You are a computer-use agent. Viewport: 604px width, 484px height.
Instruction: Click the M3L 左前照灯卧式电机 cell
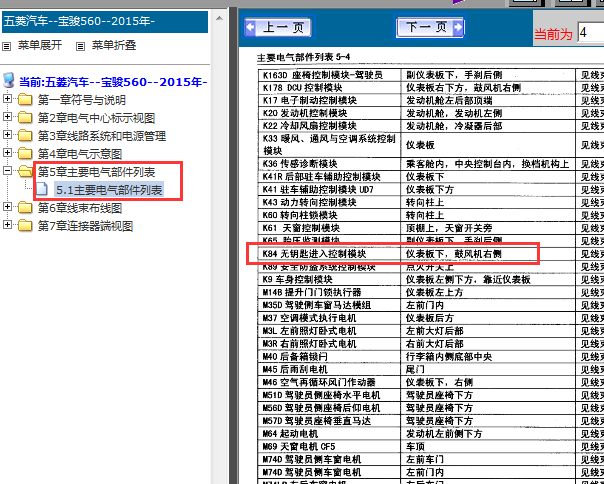tap(330, 331)
